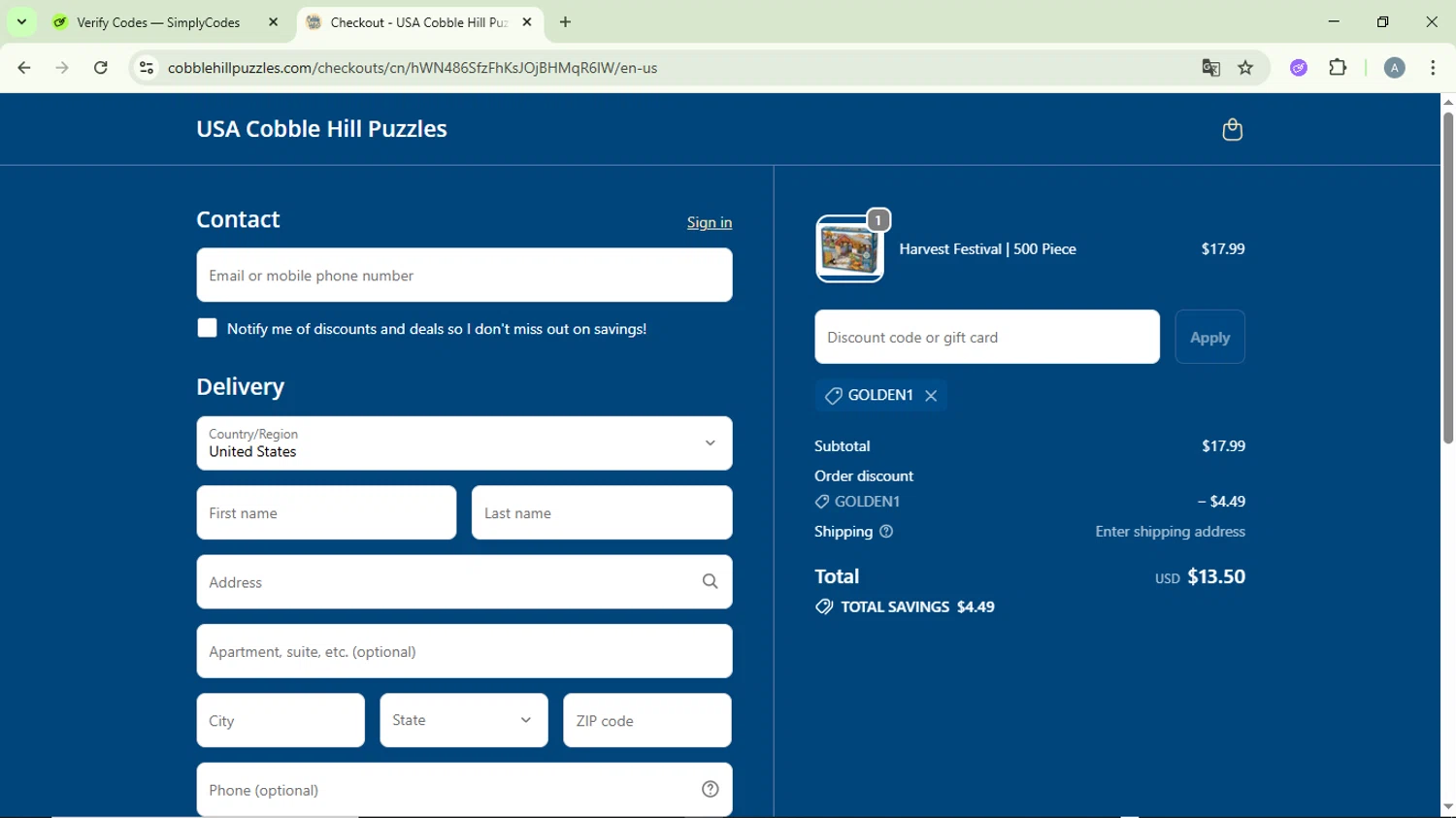Focus the Discount code or gift card field
The image size is (1456, 818).
click(987, 337)
